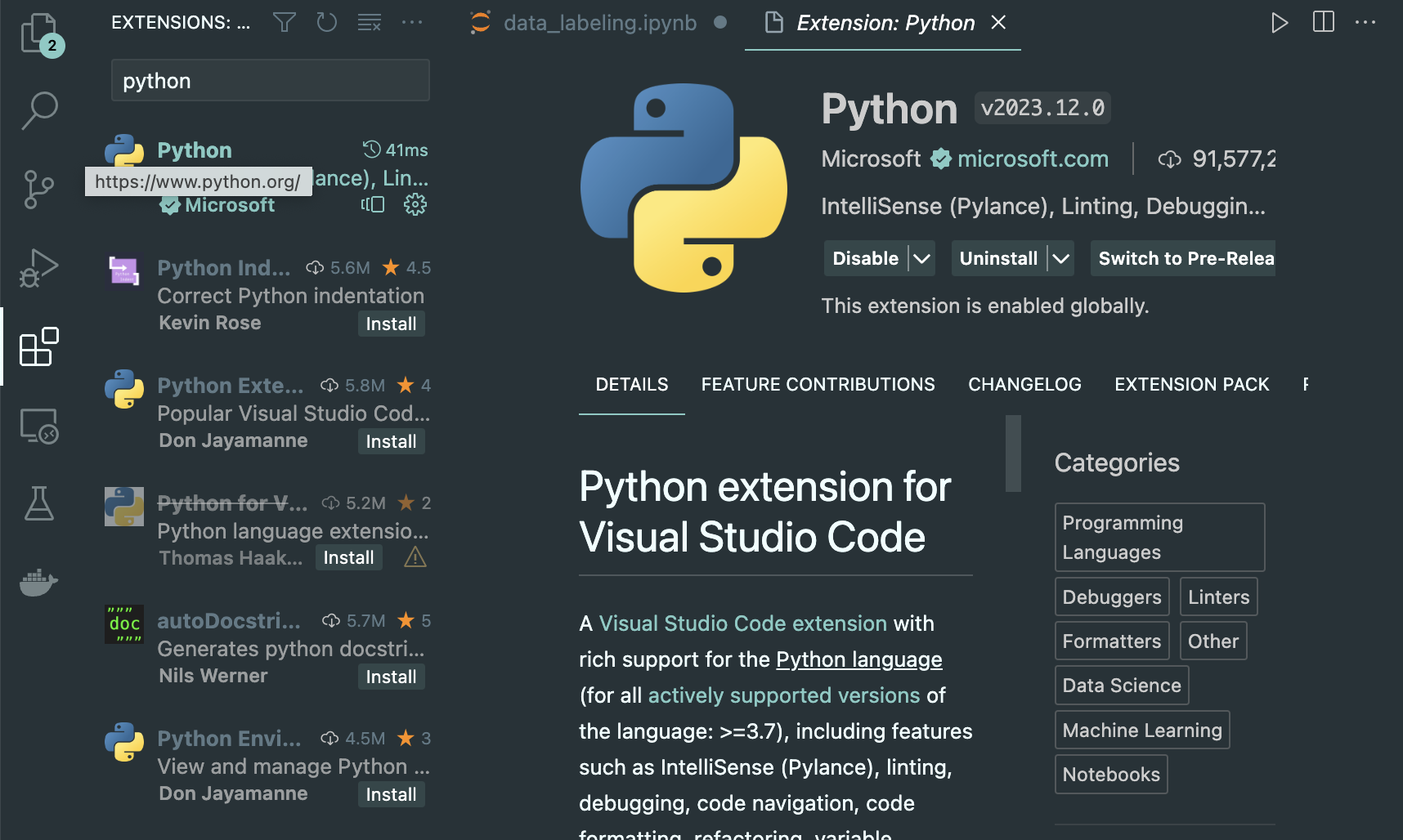Open the Explorer view in activity bar

tap(38, 34)
